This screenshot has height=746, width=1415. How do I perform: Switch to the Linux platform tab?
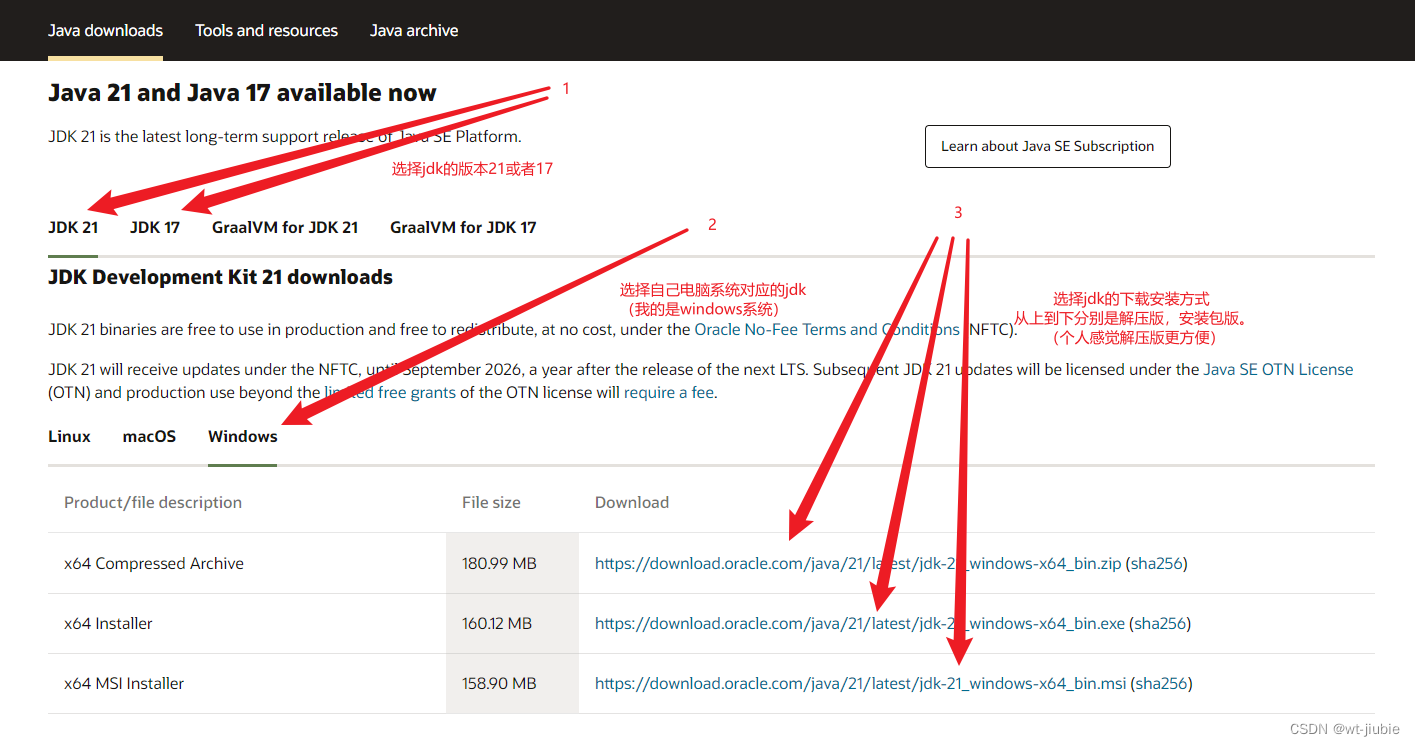pos(69,436)
